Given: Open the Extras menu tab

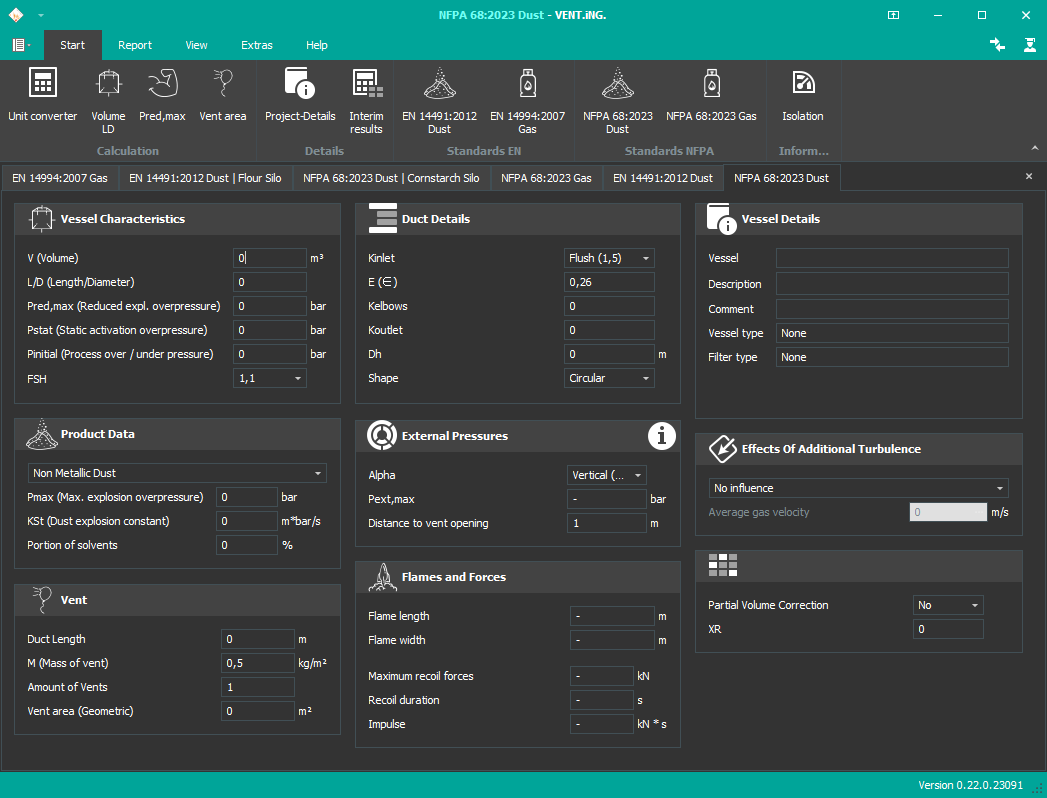Looking at the screenshot, I should click(x=257, y=45).
